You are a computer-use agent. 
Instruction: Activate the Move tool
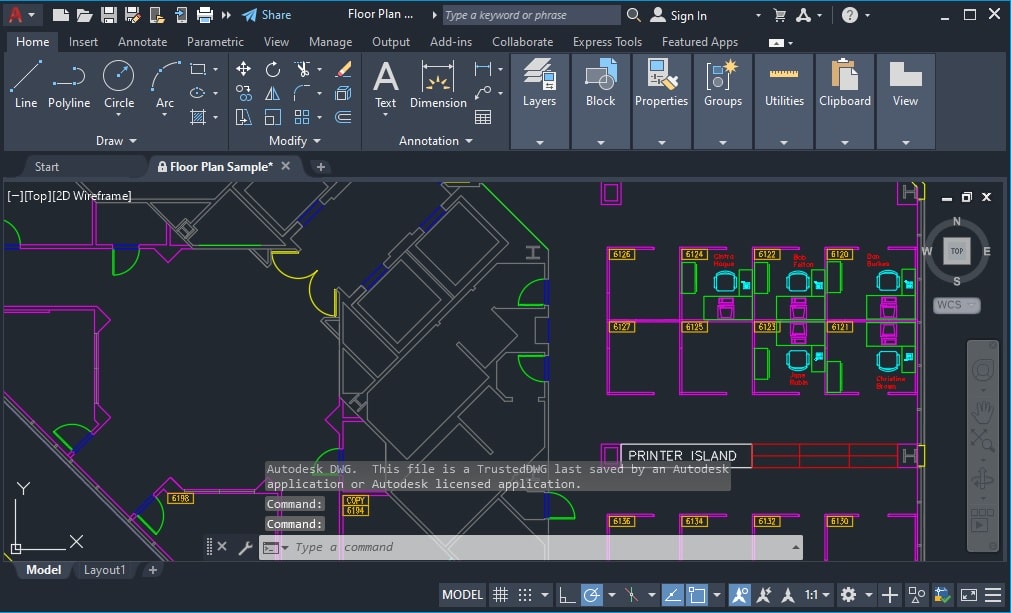tap(243, 69)
